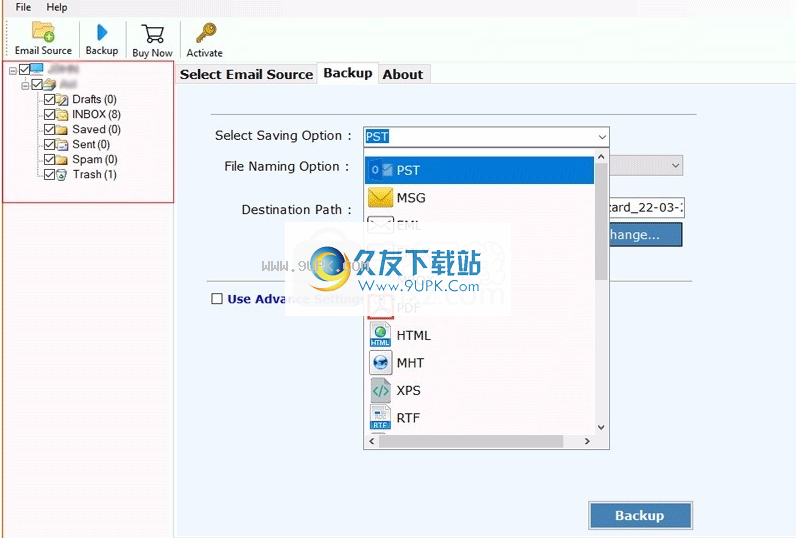Choose XPS text in format list
This screenshot has height=538, width=796.
[x=409, y=390]
